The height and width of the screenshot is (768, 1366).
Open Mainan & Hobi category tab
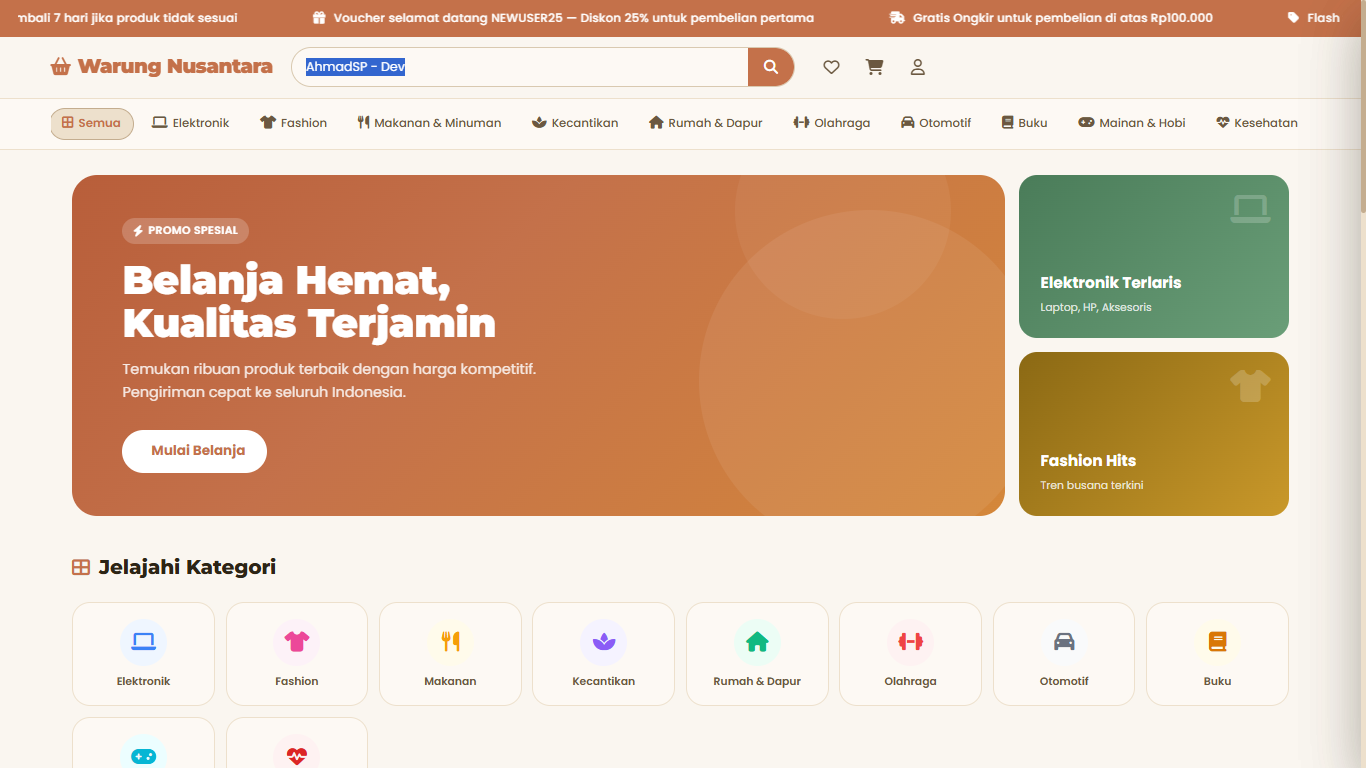(1132, 123)
